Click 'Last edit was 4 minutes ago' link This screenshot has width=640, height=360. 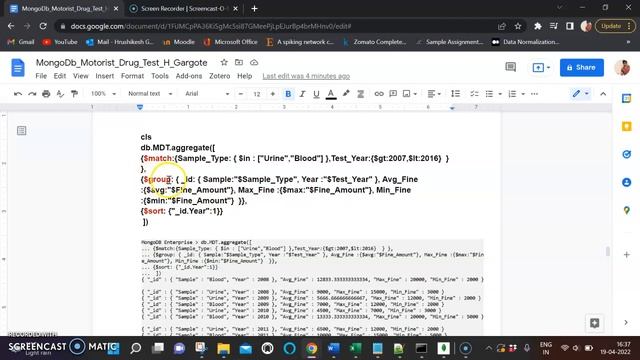tap(306, 76)
